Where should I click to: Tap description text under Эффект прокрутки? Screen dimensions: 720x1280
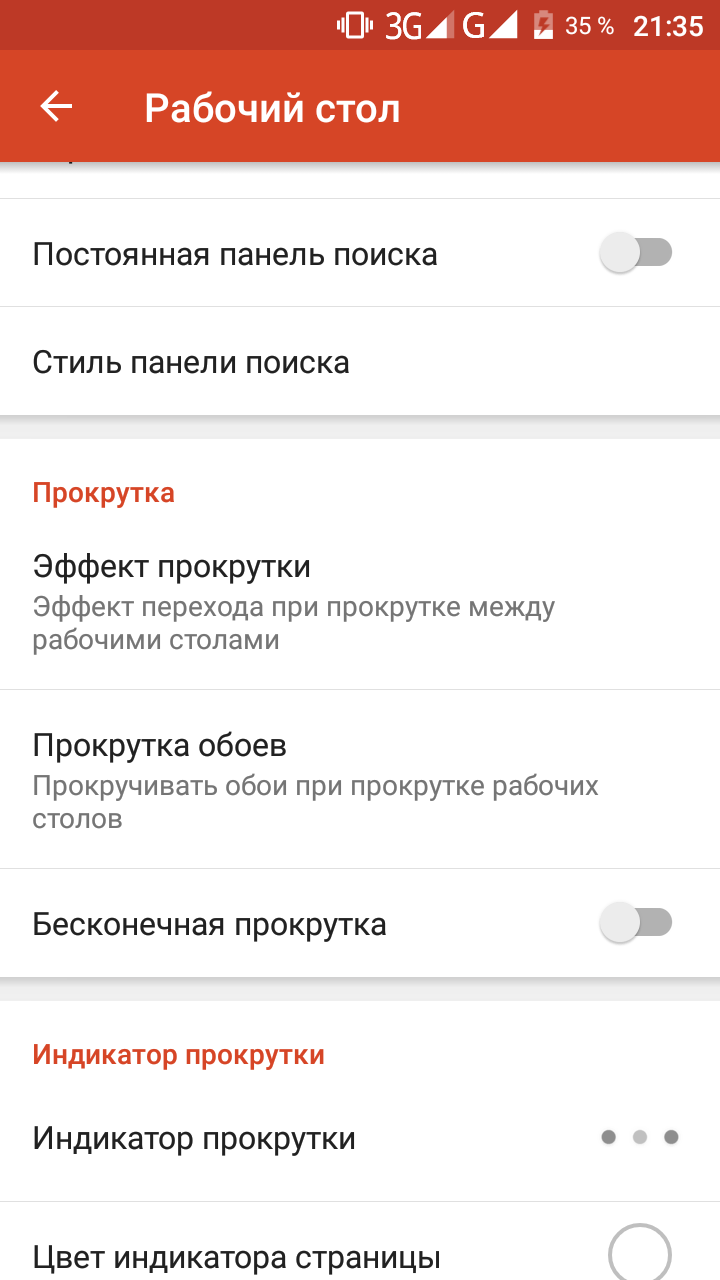pos(294,623)
